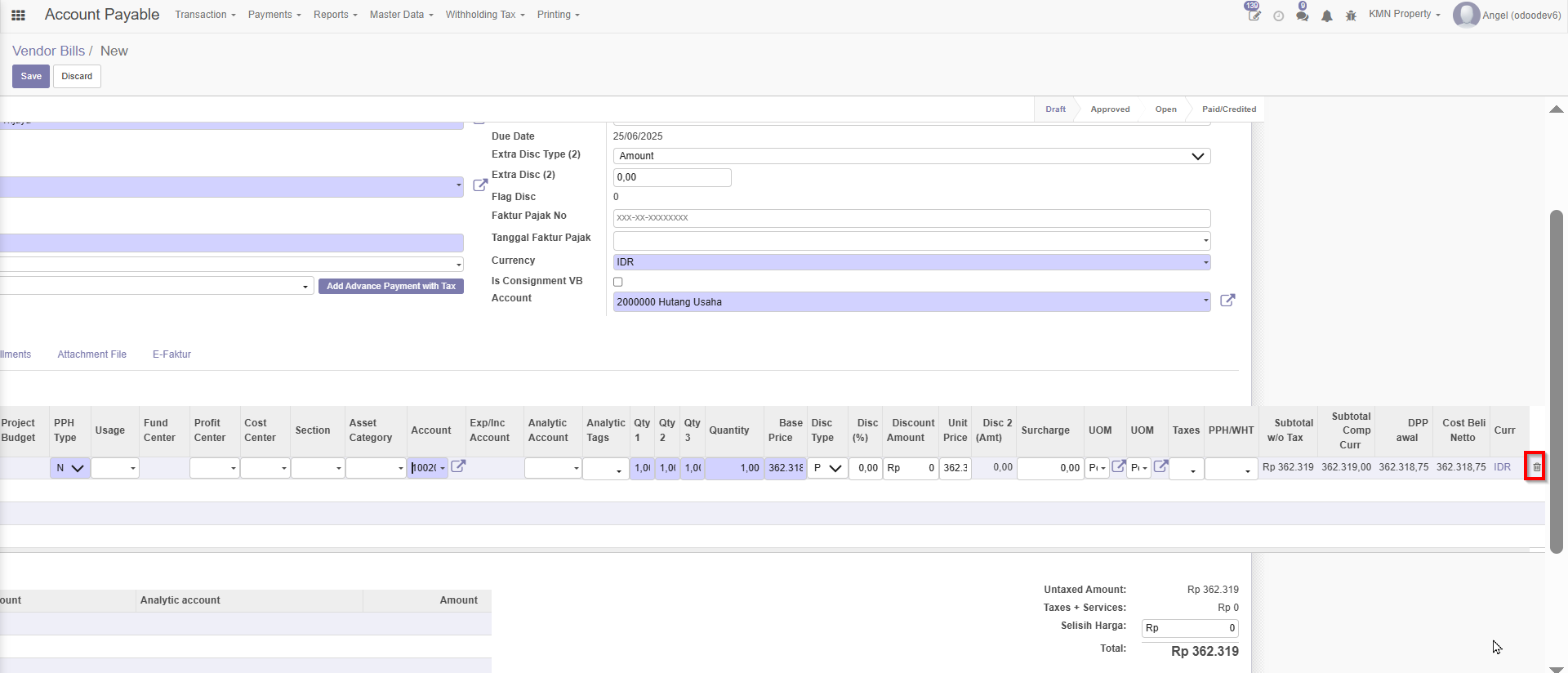This screenshot has width=1568, height=673.
Task: Open the apps grid menu
Action: pyautogui.click(x=18, y=15)
